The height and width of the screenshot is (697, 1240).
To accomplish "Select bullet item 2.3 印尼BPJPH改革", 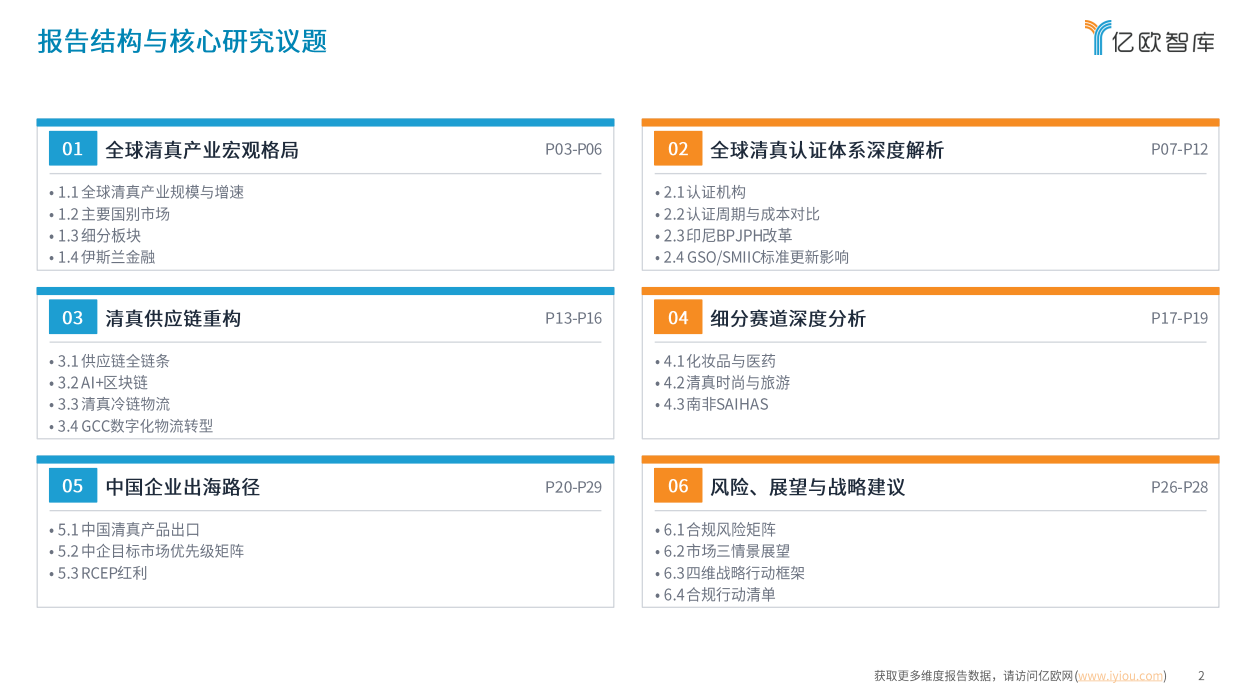I will [x=726, y=235].
